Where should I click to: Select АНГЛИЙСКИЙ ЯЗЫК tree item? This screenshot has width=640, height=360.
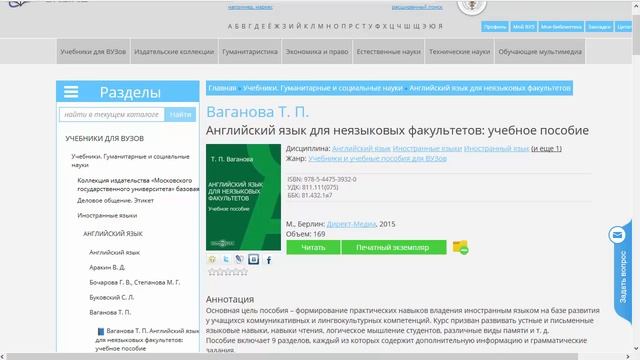113,234
